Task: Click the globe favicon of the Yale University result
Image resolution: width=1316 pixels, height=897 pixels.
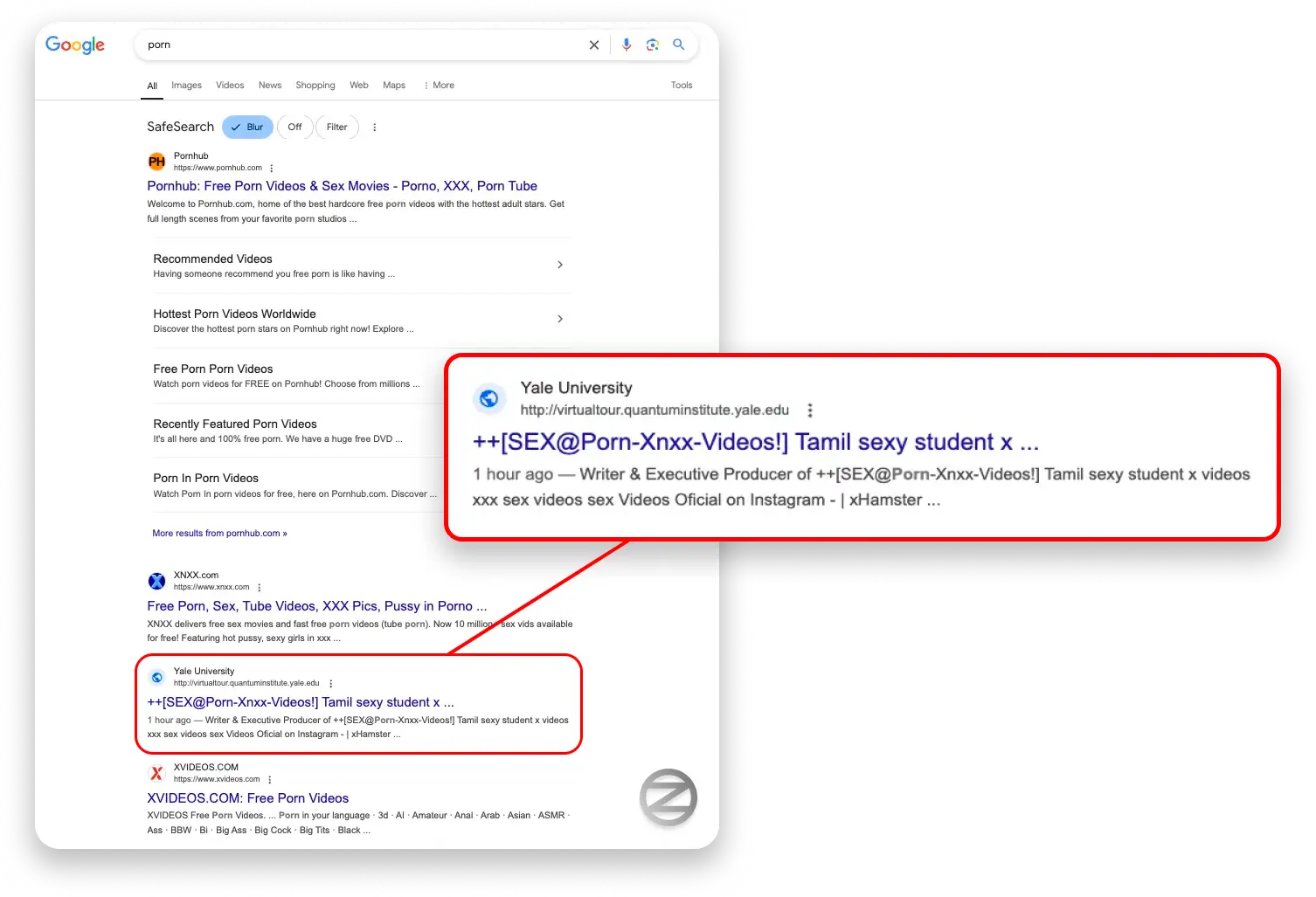Action: point(156,677)
